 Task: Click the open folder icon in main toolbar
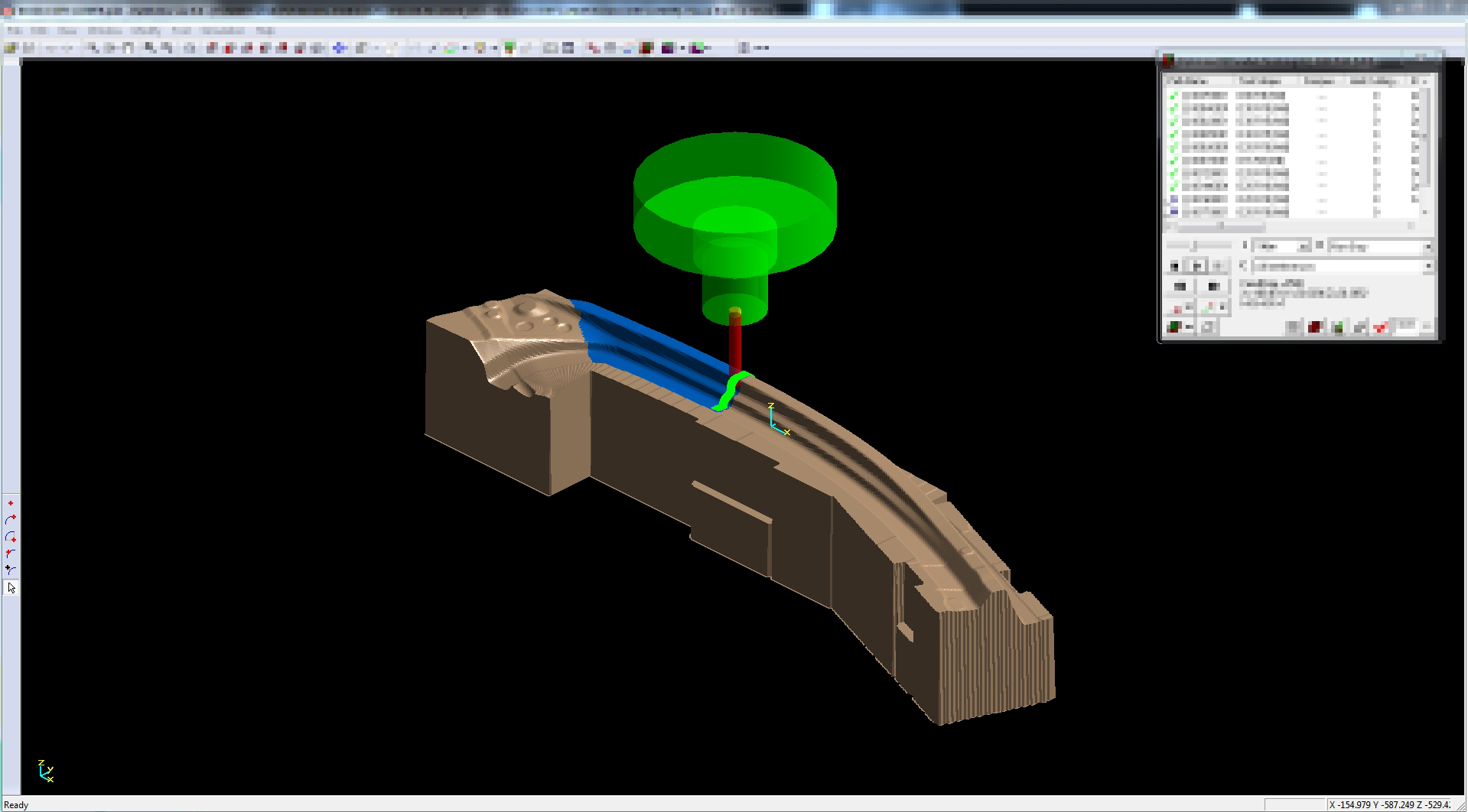pyautogui.click(x=10, y=47)
